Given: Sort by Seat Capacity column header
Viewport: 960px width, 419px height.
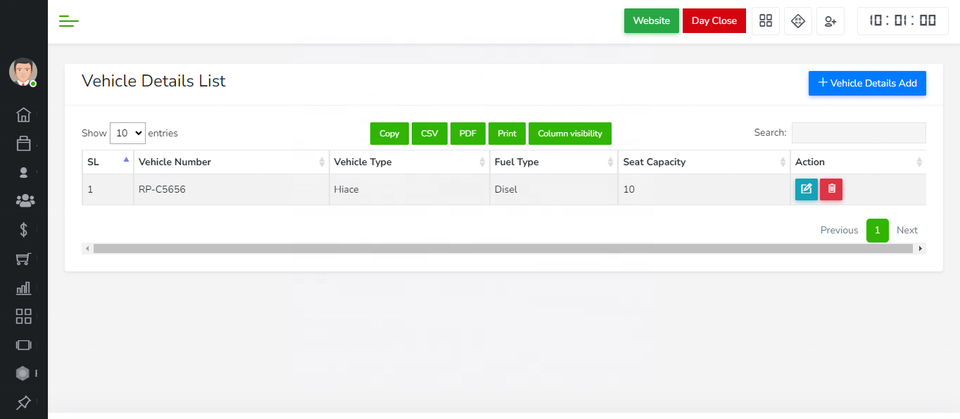Looking at the screenshot, I should pyautogui.click(x=704, y=162).
